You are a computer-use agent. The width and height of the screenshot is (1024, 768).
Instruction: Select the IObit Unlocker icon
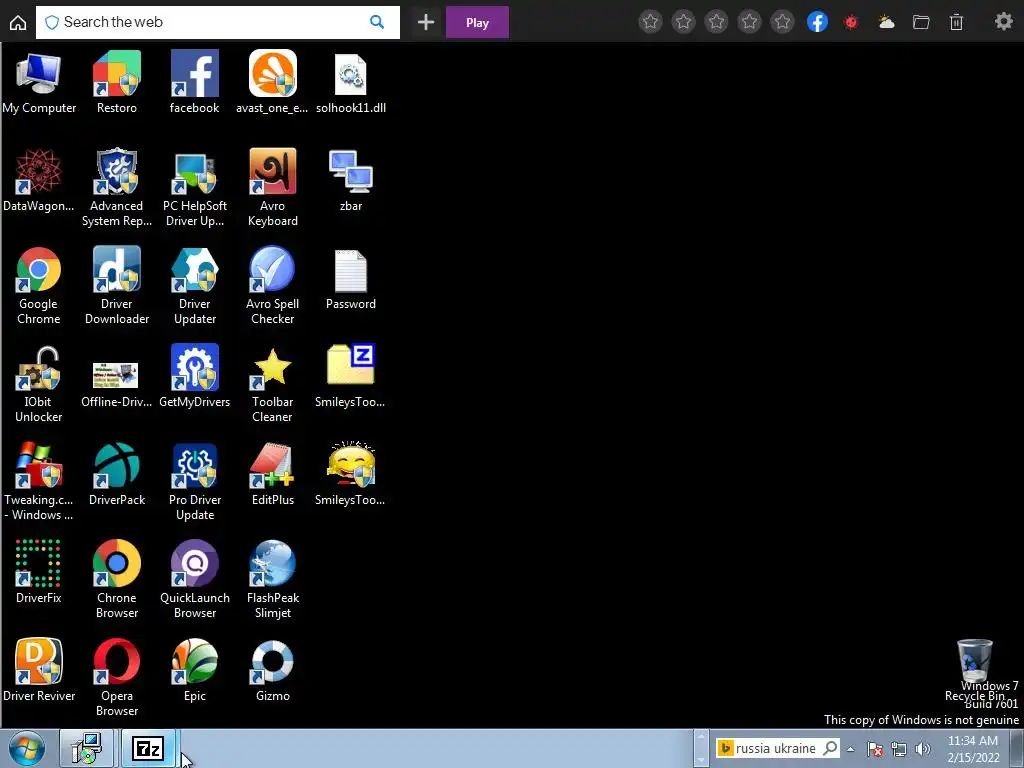39,368
